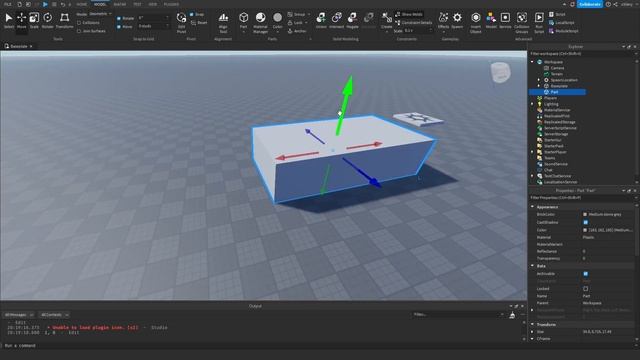The width and height of the screenshot is (640, 360).
Task: Switch to the AVATAR ribbon tab
Action: (x=120, y=4)
